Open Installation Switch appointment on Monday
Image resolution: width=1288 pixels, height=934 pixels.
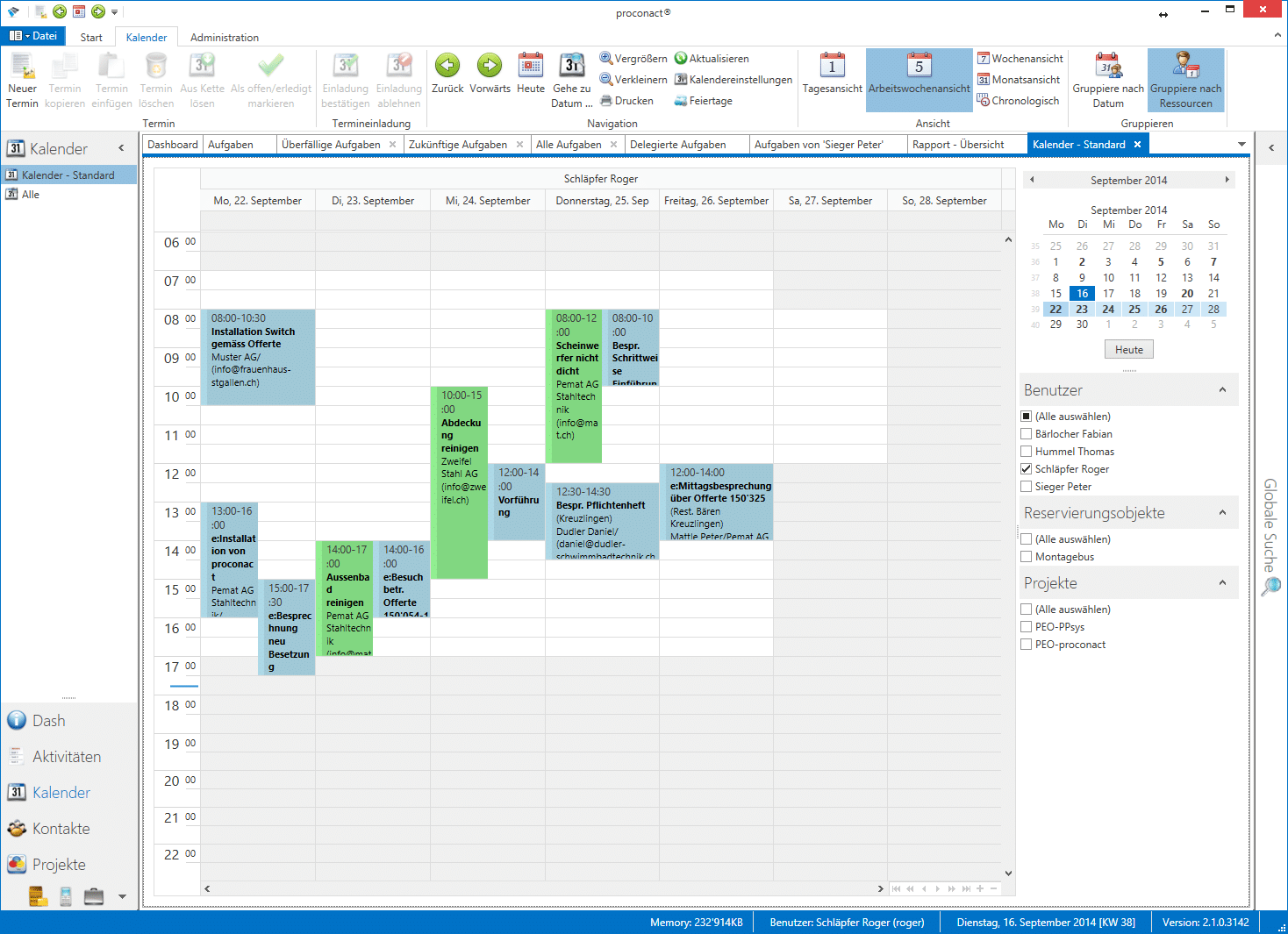258,357
